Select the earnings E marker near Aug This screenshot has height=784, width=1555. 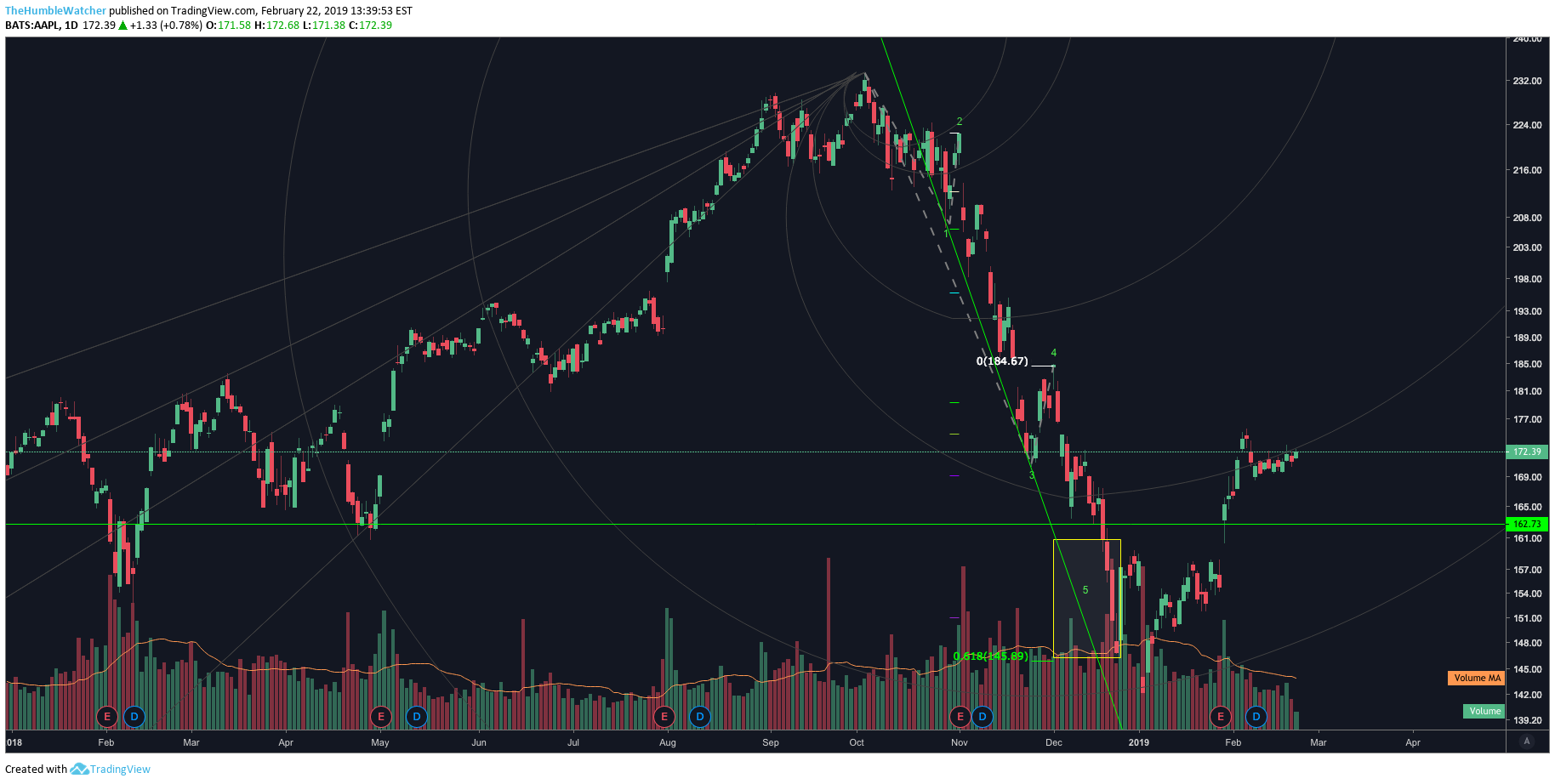point(664,717)
